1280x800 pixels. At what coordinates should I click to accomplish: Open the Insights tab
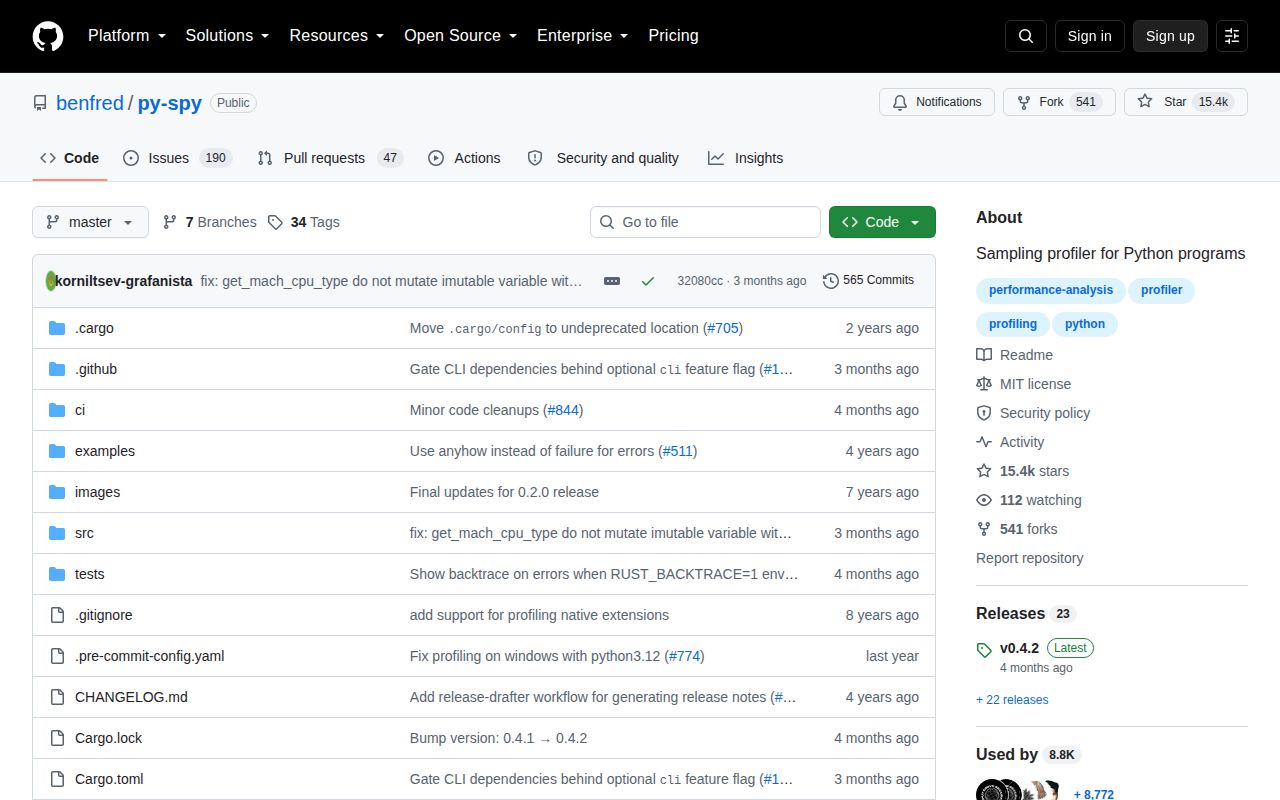745,158
